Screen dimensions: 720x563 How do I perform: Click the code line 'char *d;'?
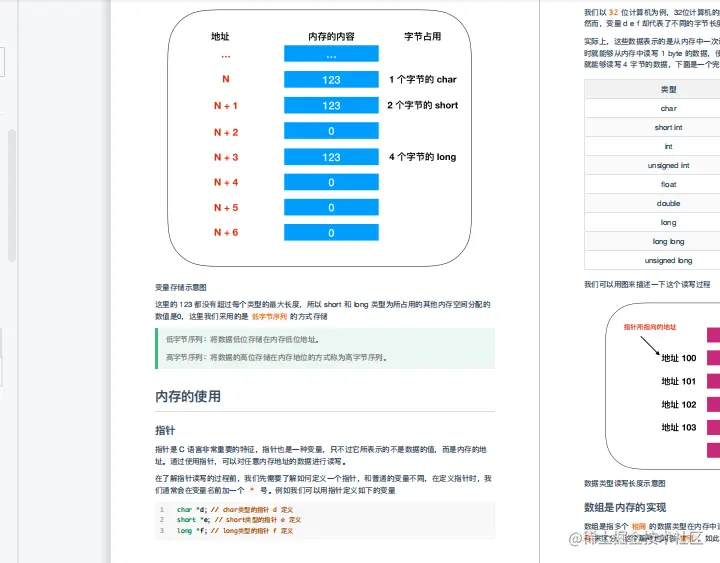tap(235, 509)
